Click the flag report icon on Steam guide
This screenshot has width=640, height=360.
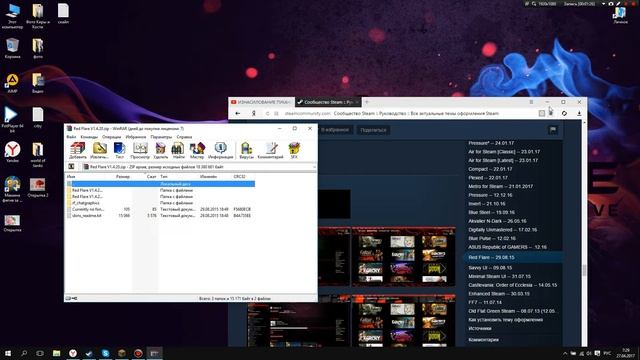[553, 130]
